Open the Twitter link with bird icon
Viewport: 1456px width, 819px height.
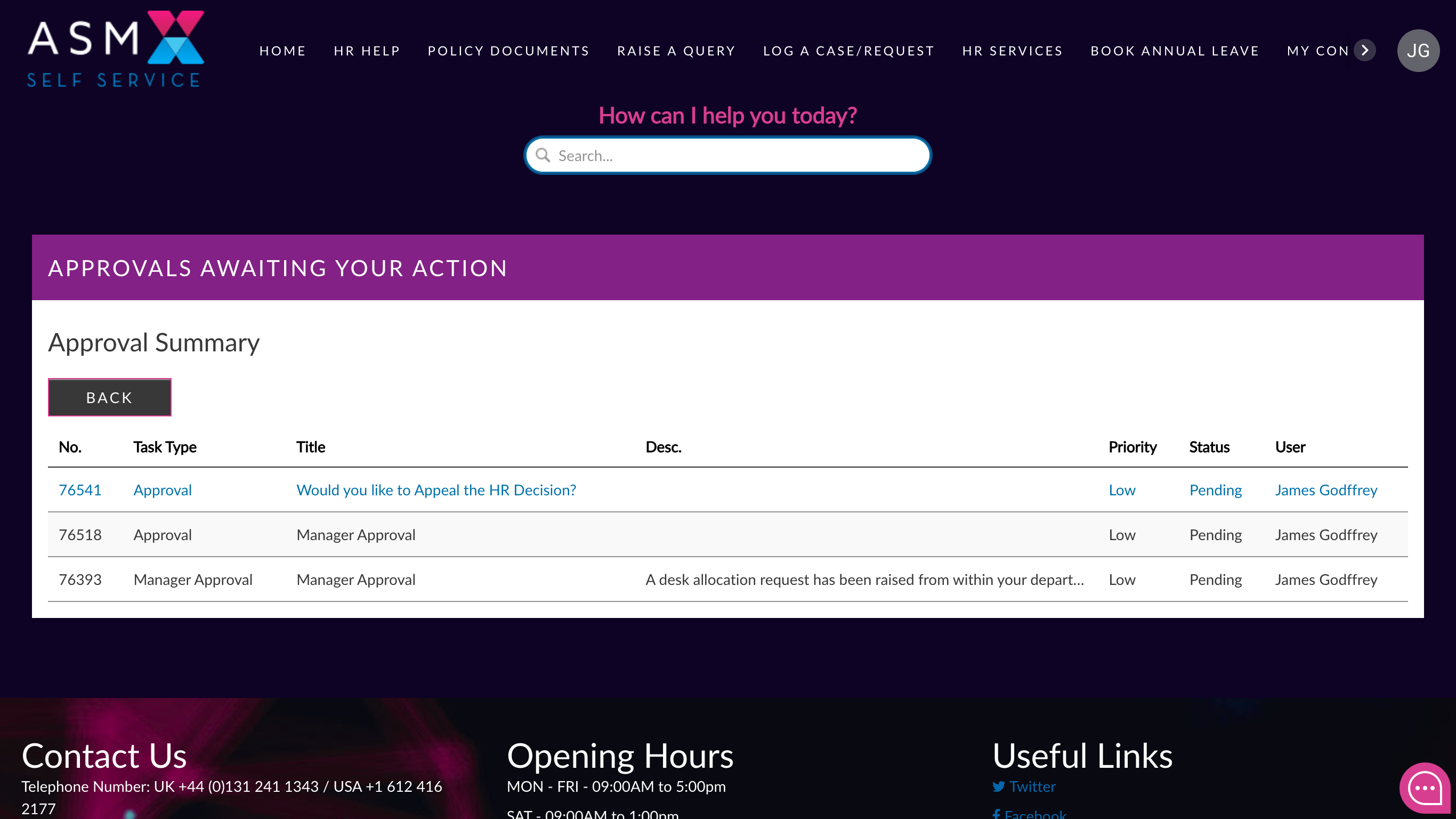tap(1024, 786)
